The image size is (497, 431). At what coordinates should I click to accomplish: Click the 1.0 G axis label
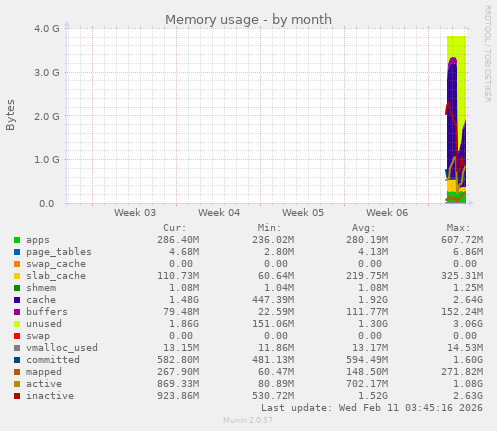(47, 160)
